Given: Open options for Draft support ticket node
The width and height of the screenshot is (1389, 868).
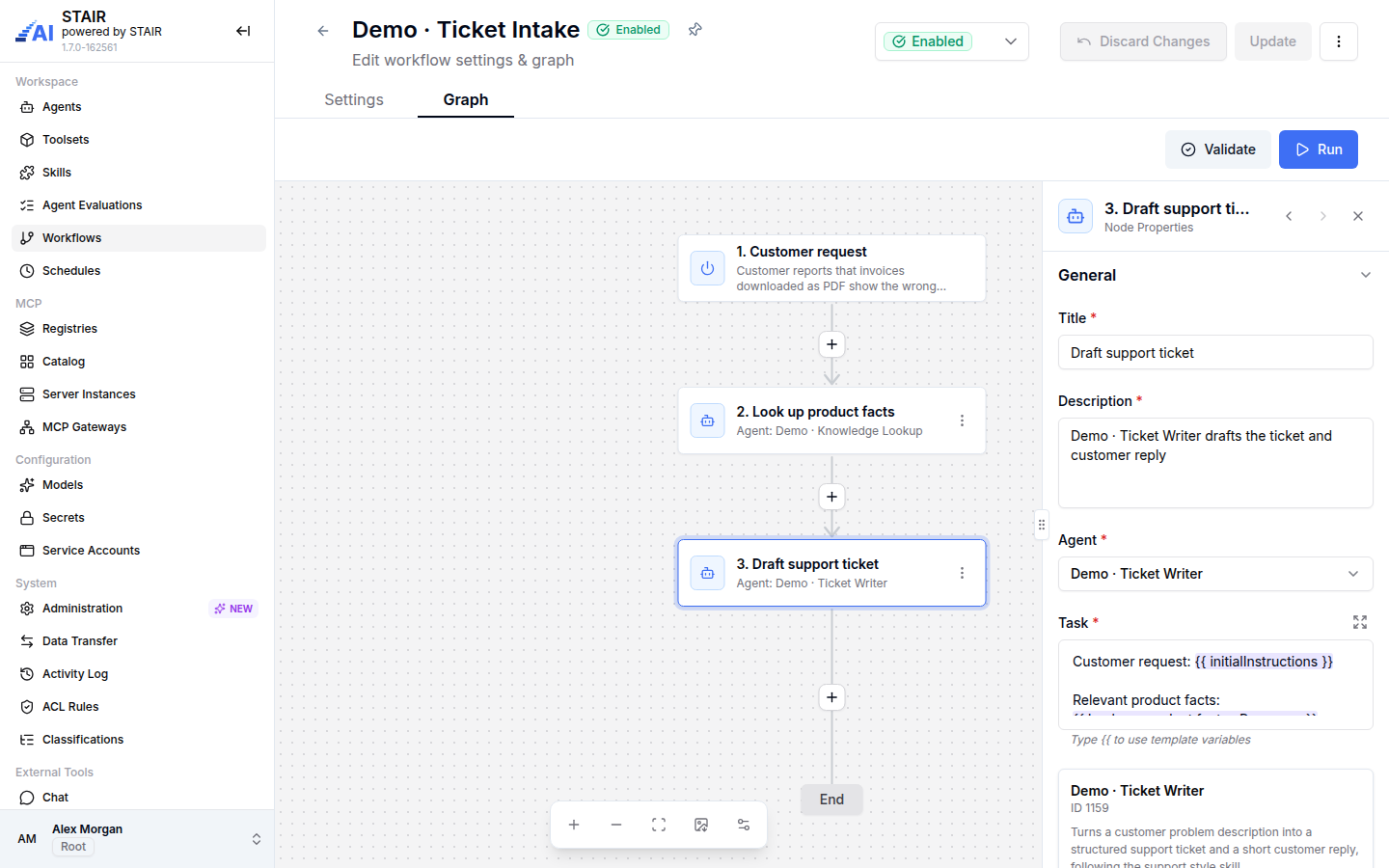Looking at the screenshot, I should pos(962,573).
